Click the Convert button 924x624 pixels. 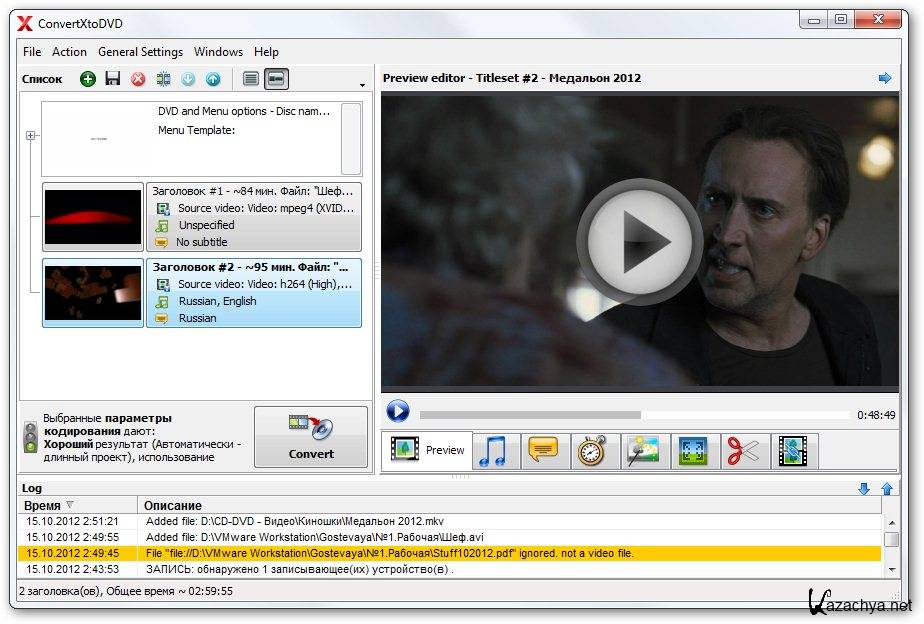[x=311, y=437]
